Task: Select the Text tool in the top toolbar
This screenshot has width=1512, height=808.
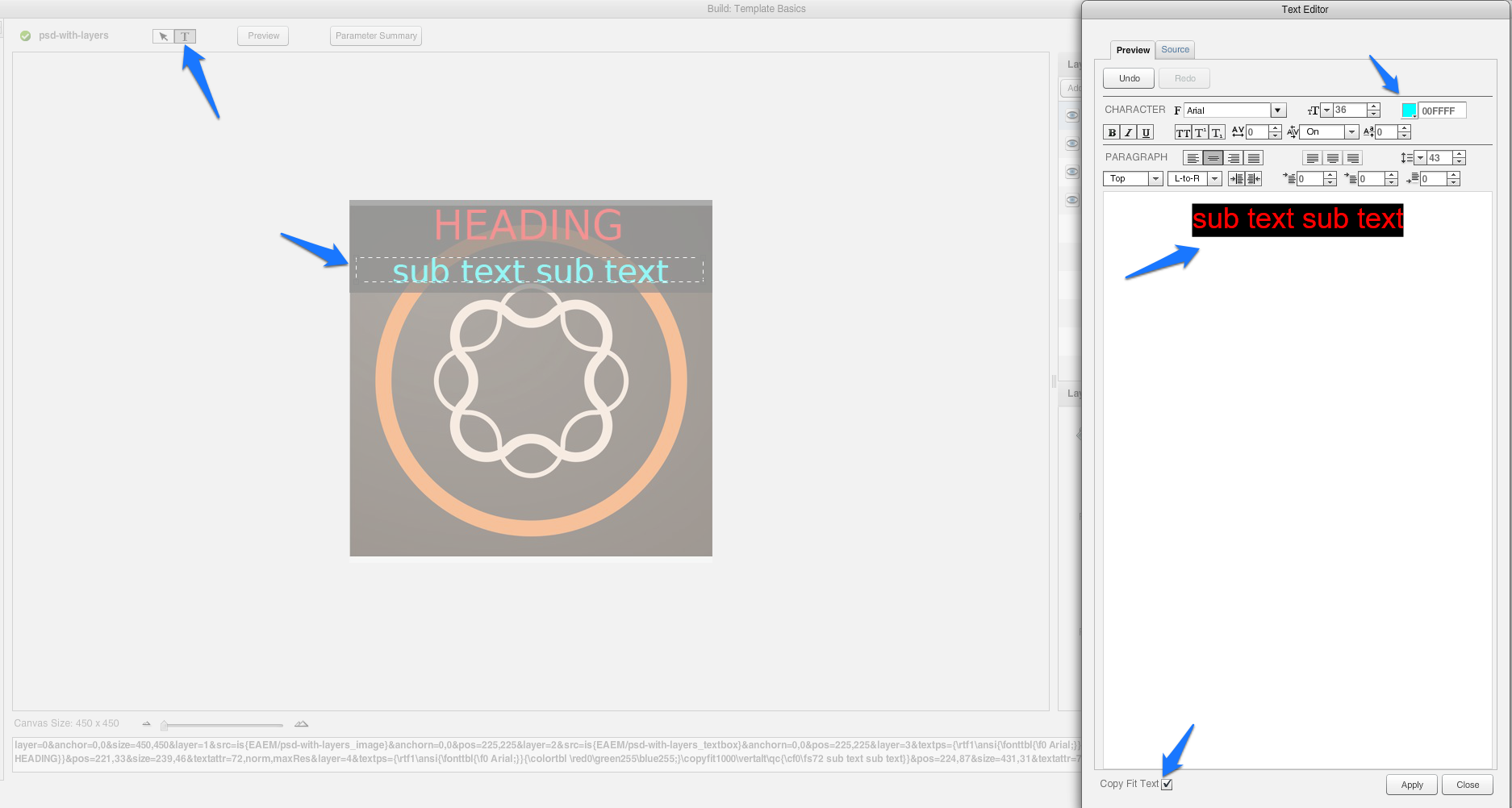Action: coord(185,35)
